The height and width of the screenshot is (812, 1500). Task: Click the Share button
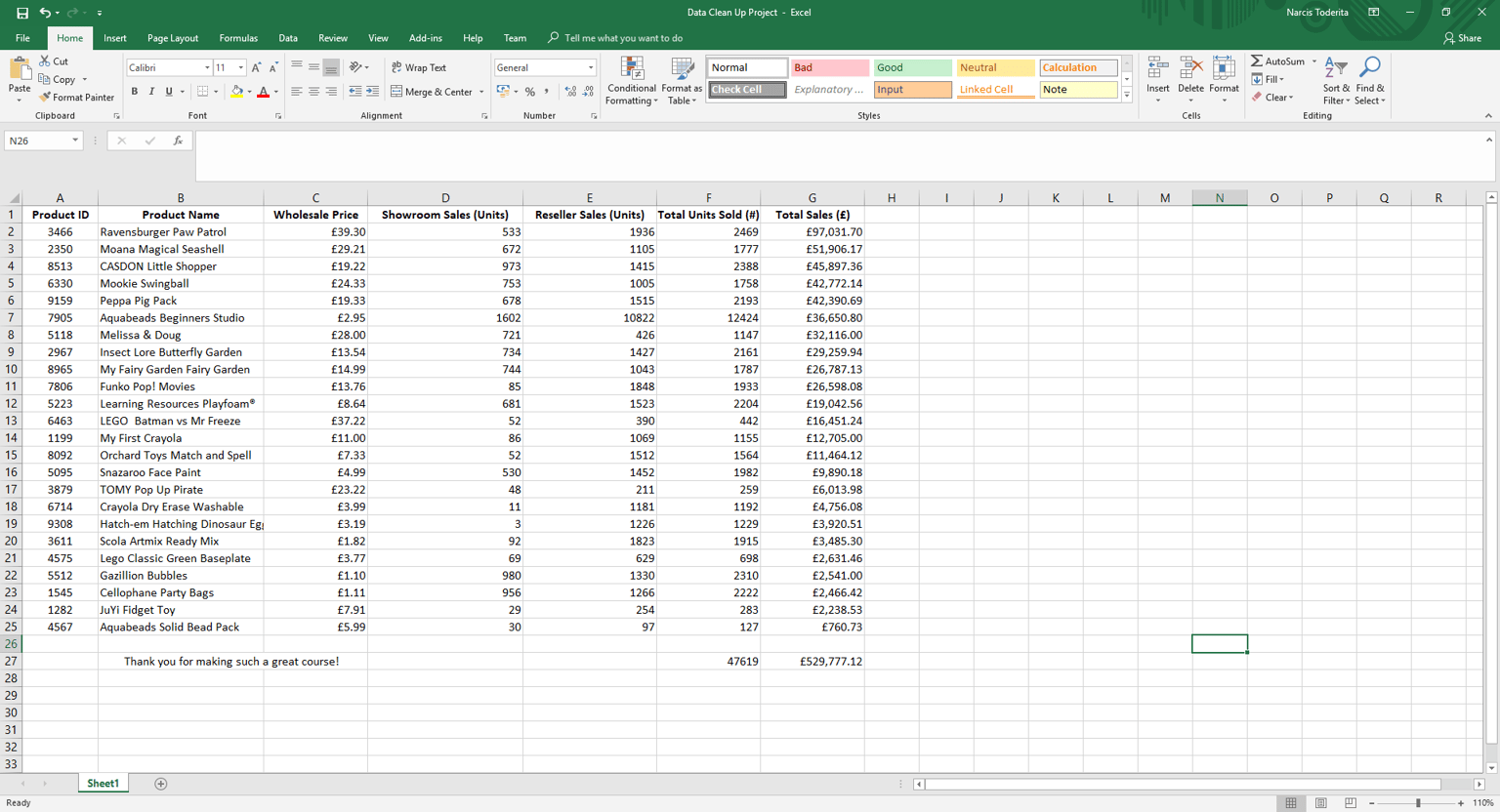(x=1462, y=38)
